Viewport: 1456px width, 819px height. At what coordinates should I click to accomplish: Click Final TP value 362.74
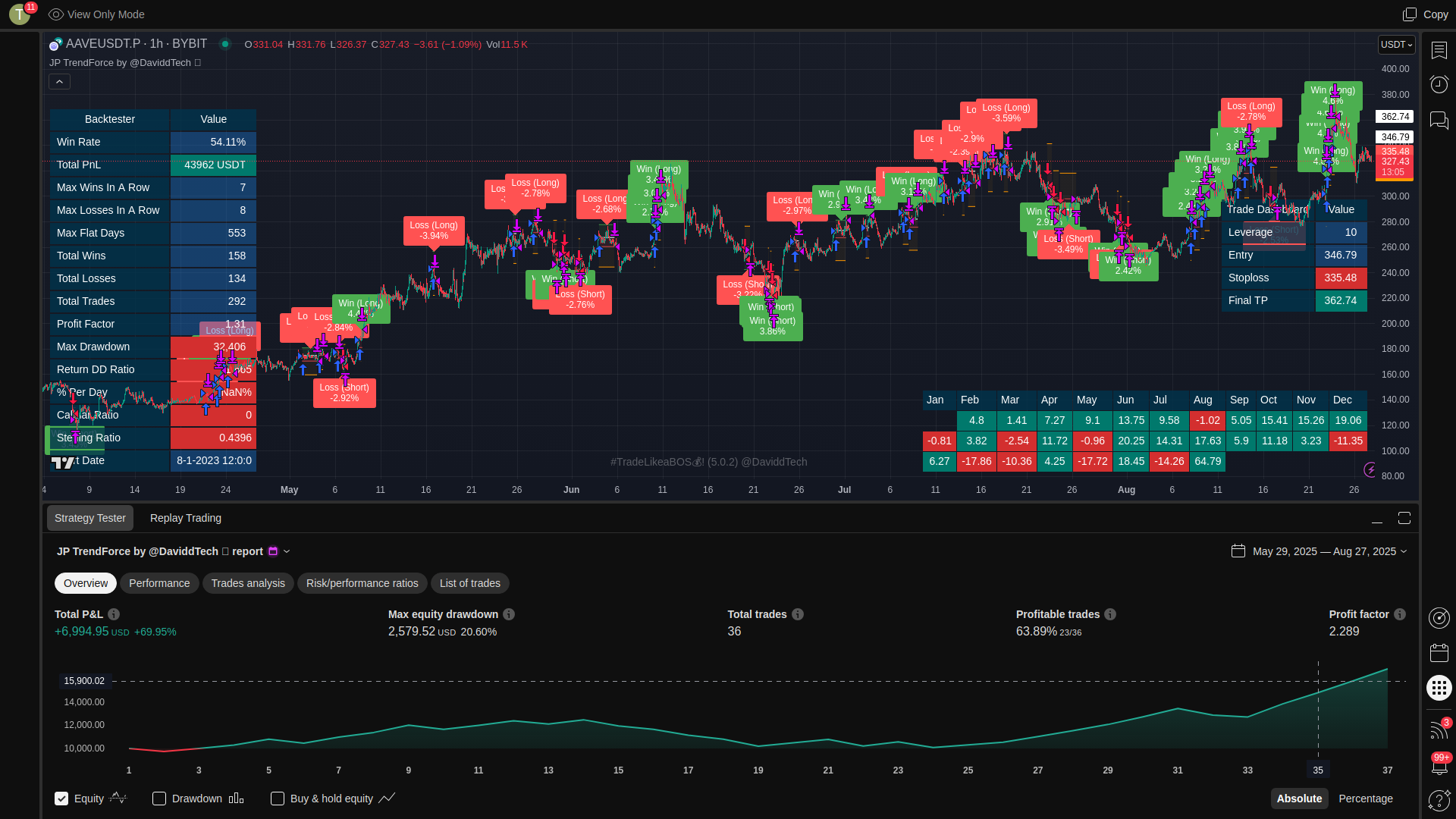pos(1341,301)
